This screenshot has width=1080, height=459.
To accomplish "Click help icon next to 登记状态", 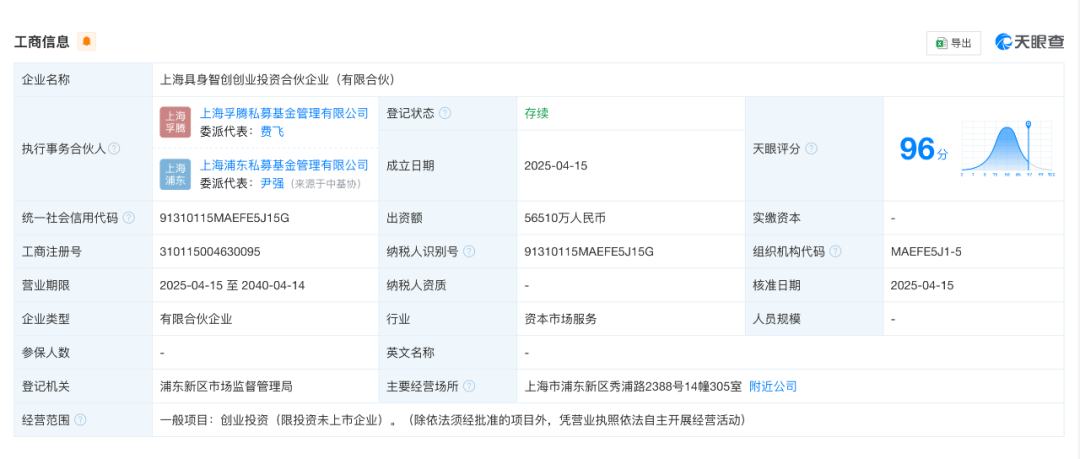I will coord(445,114).
